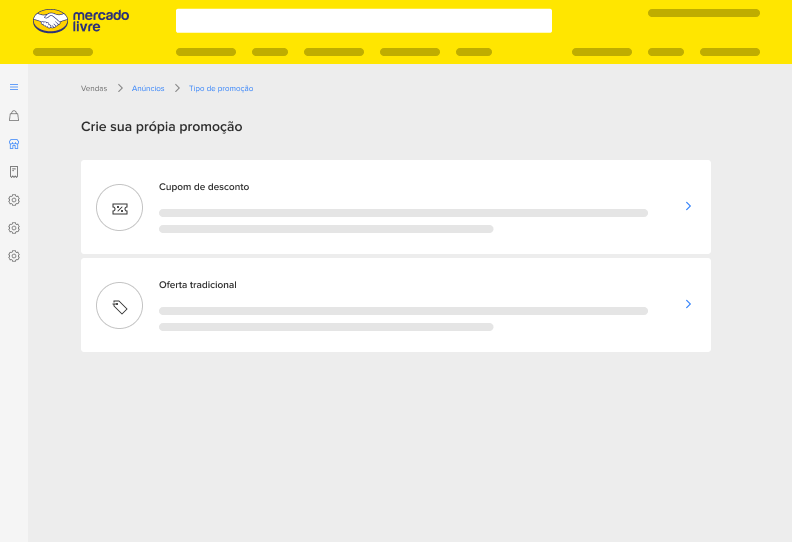Image resolution: width=792 pixels, height=542 pixels.
Task: Click the Crie sua própia promoção heading
Action: (x=162, y=127)
